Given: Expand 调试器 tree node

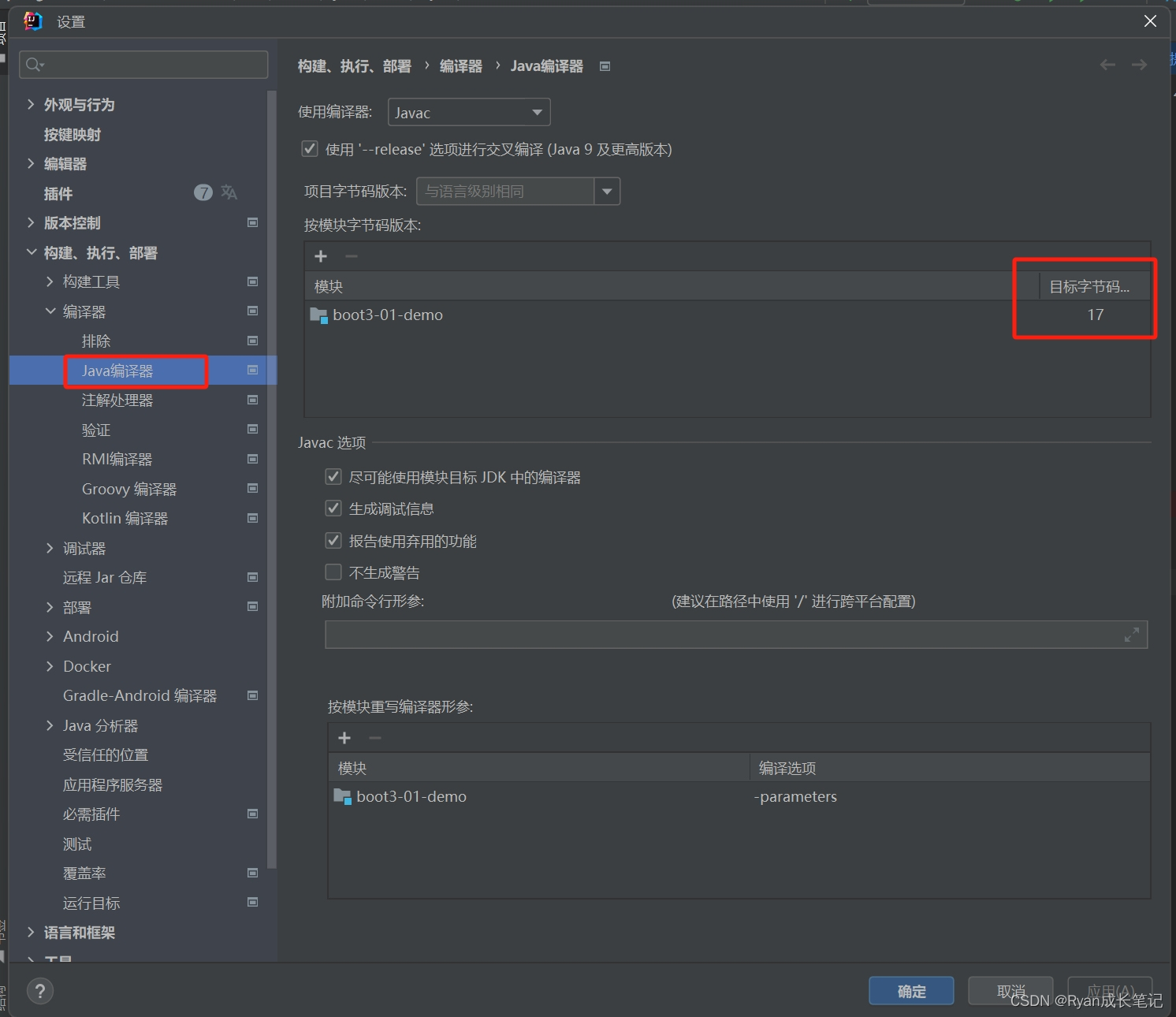Looking at the screenshot, I should click(x=50, y=548).
